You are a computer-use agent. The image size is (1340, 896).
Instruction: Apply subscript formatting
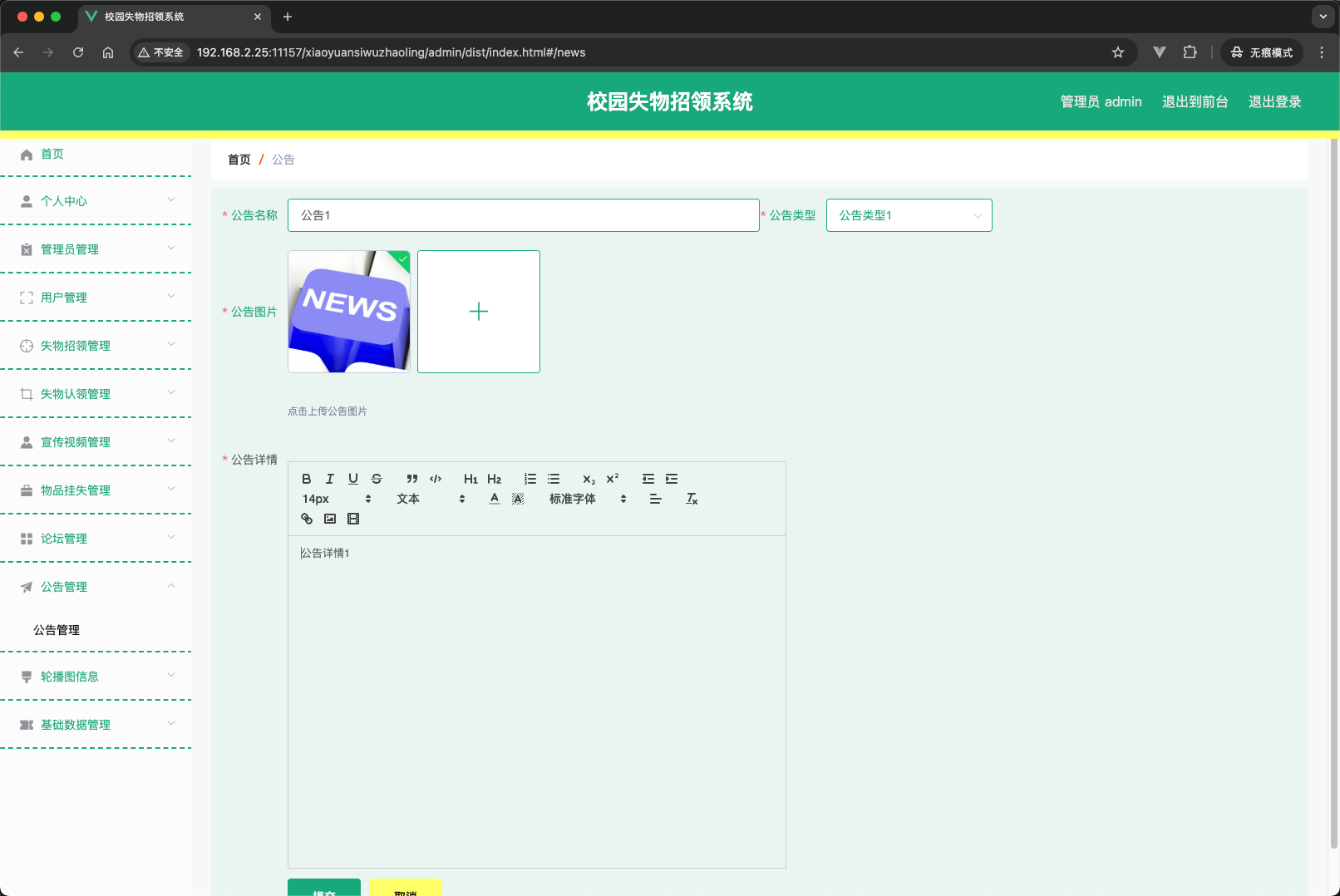coord(589,479)
